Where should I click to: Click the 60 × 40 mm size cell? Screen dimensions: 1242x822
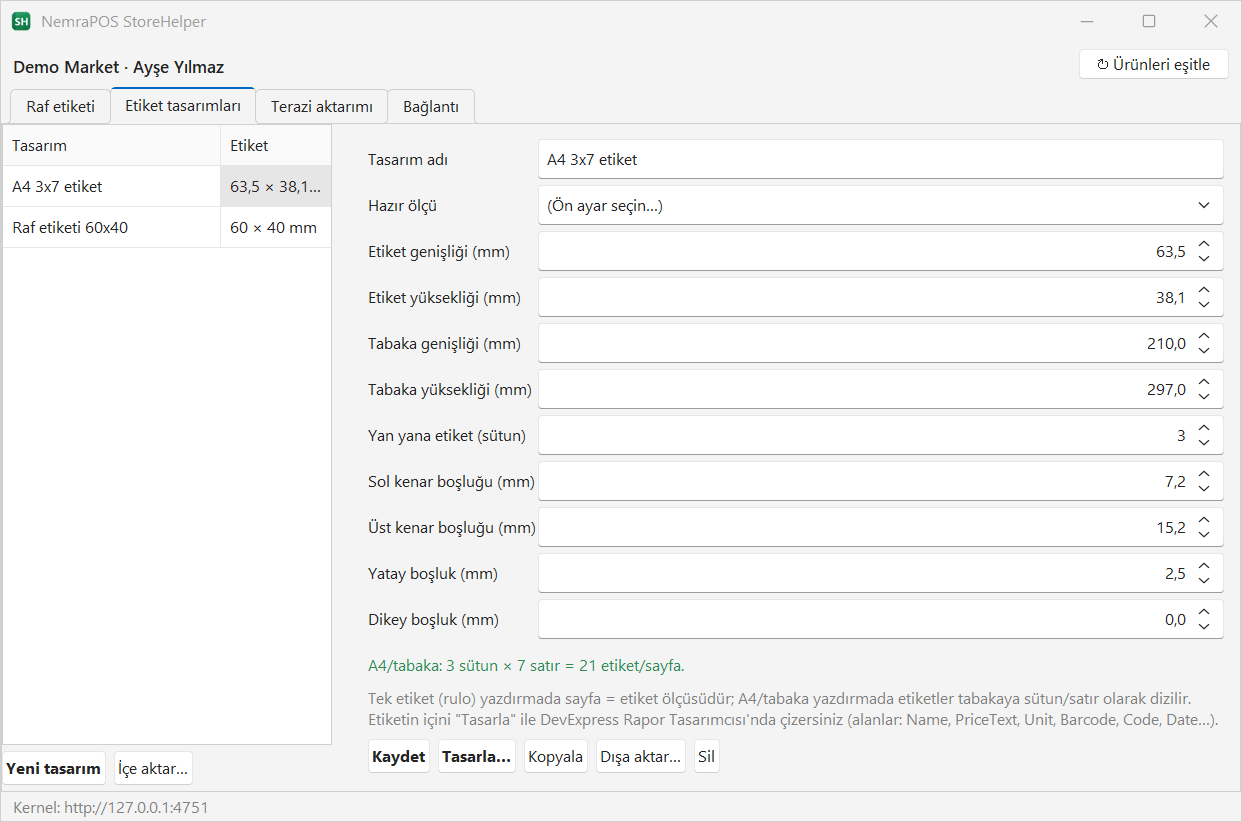point(276,227)
